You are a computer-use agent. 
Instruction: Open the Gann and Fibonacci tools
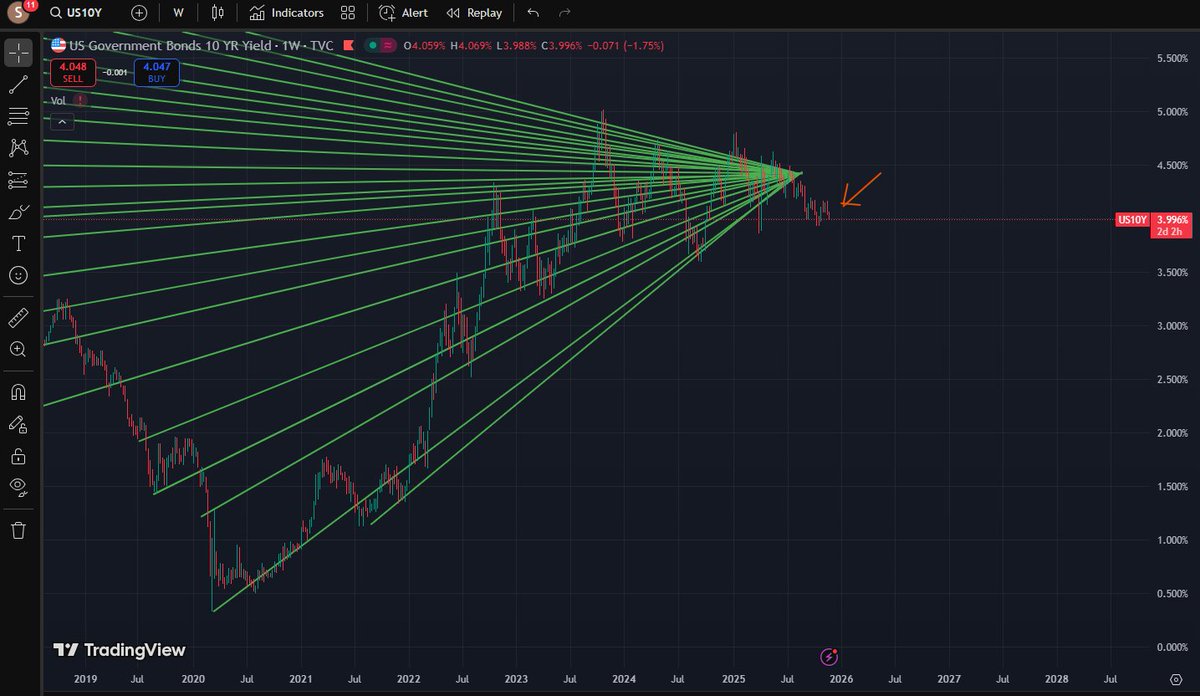[18, 116]
